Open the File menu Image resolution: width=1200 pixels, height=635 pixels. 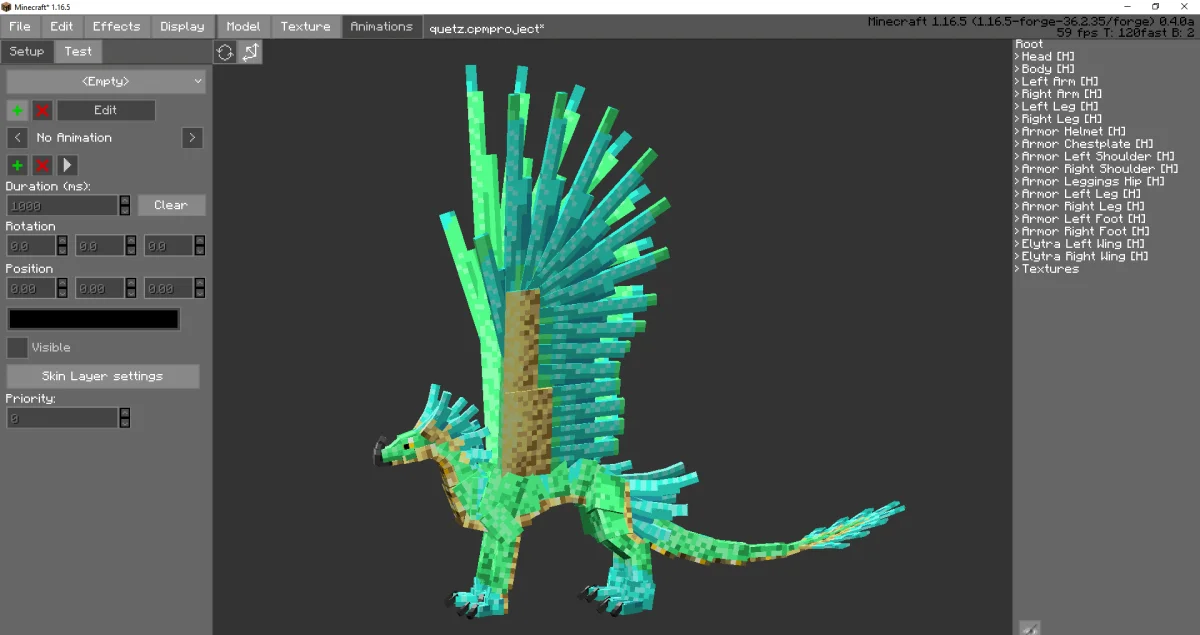click(20, 26)
